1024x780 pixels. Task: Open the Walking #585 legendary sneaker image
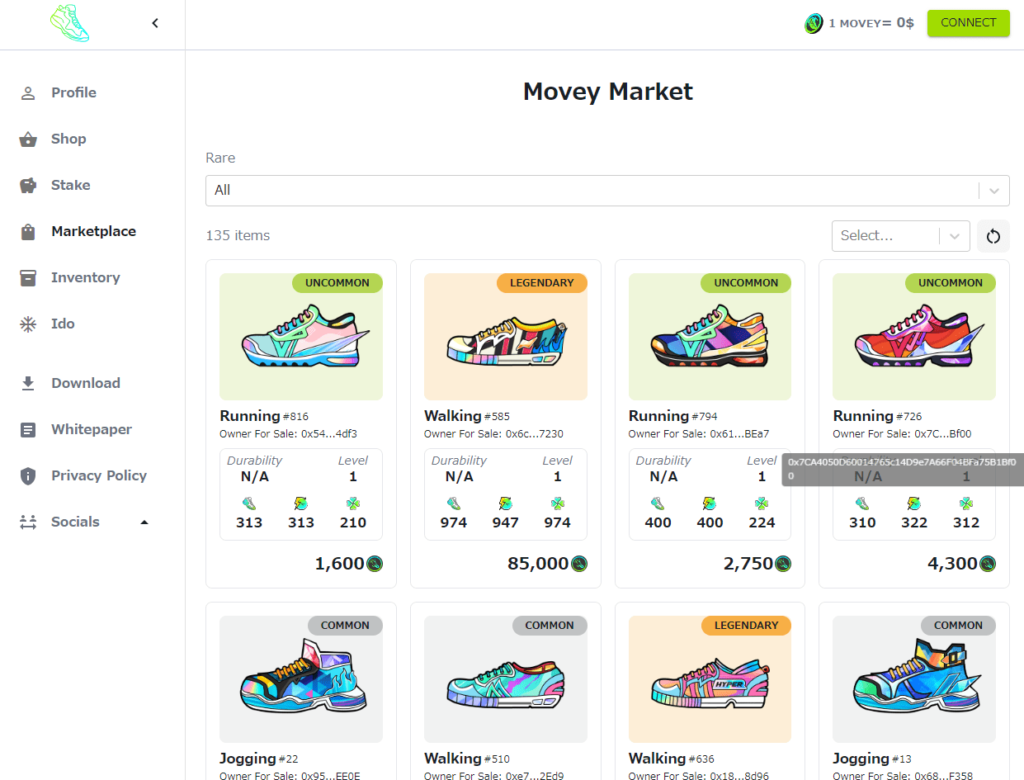[x=505, y=336]
